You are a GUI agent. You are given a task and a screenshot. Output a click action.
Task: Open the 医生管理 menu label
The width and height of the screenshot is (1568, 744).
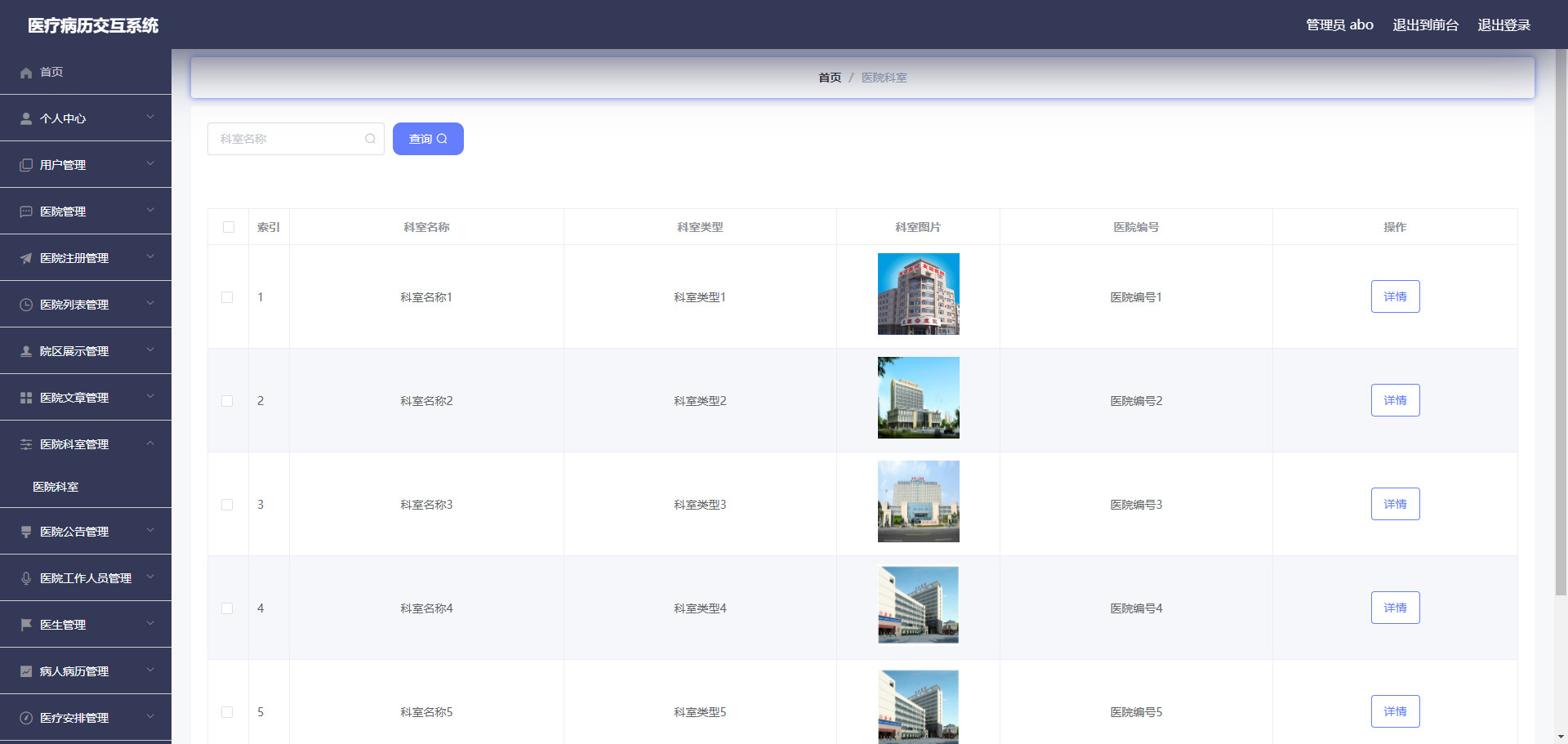click(63, 625)
